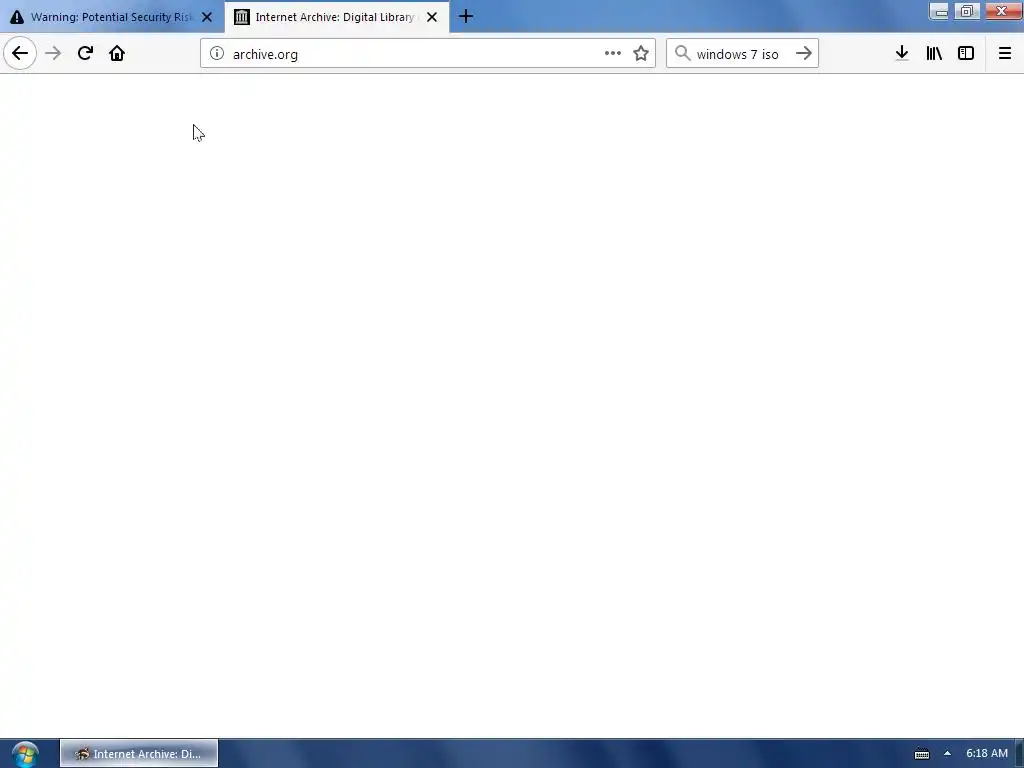The height and width of the screenshot is (768, 1024).
Task: Bookmark this page with the star icon
Action: tap(641, 54)
